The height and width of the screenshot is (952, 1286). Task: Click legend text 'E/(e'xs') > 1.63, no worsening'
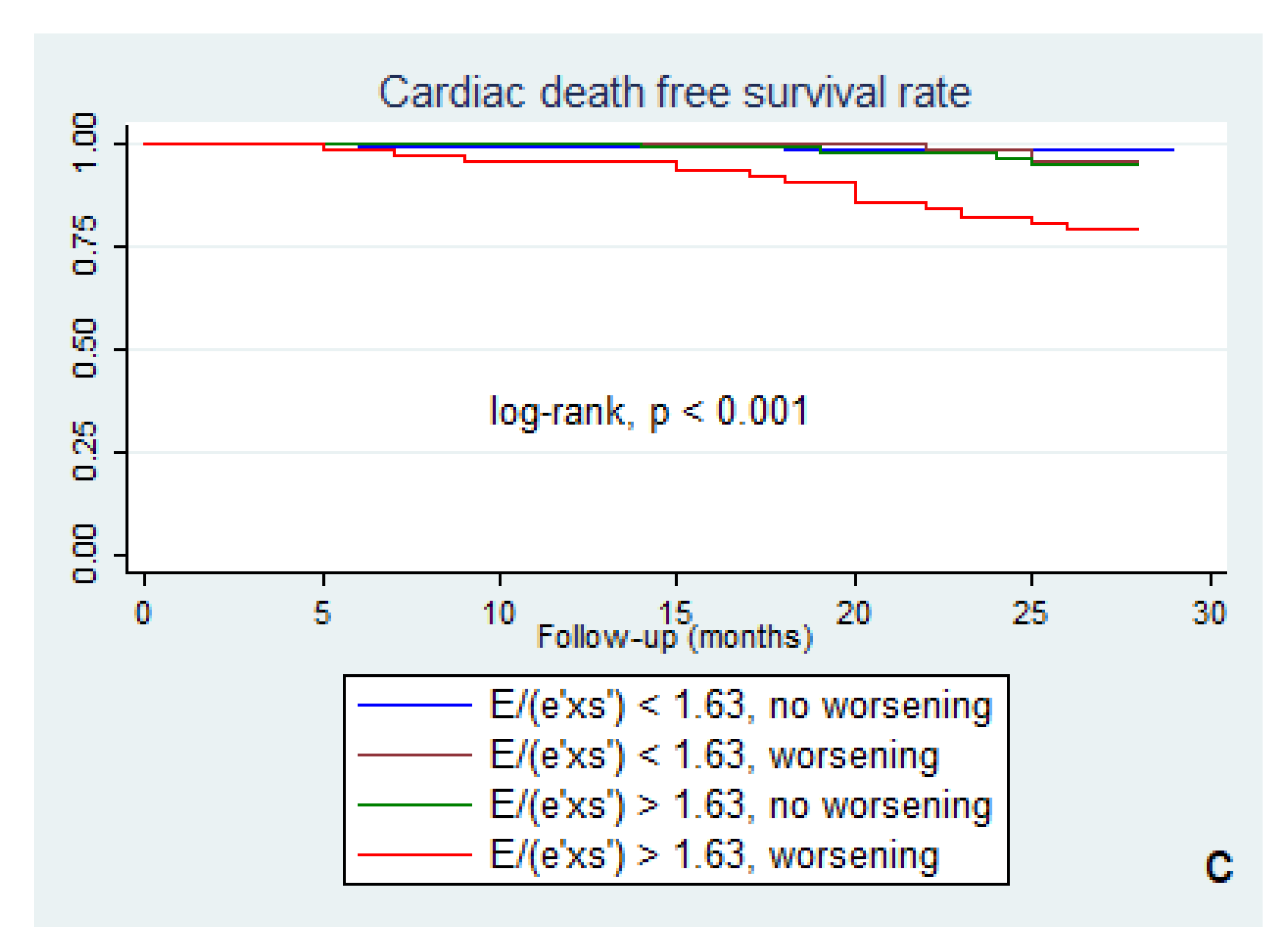click(741, 806)
